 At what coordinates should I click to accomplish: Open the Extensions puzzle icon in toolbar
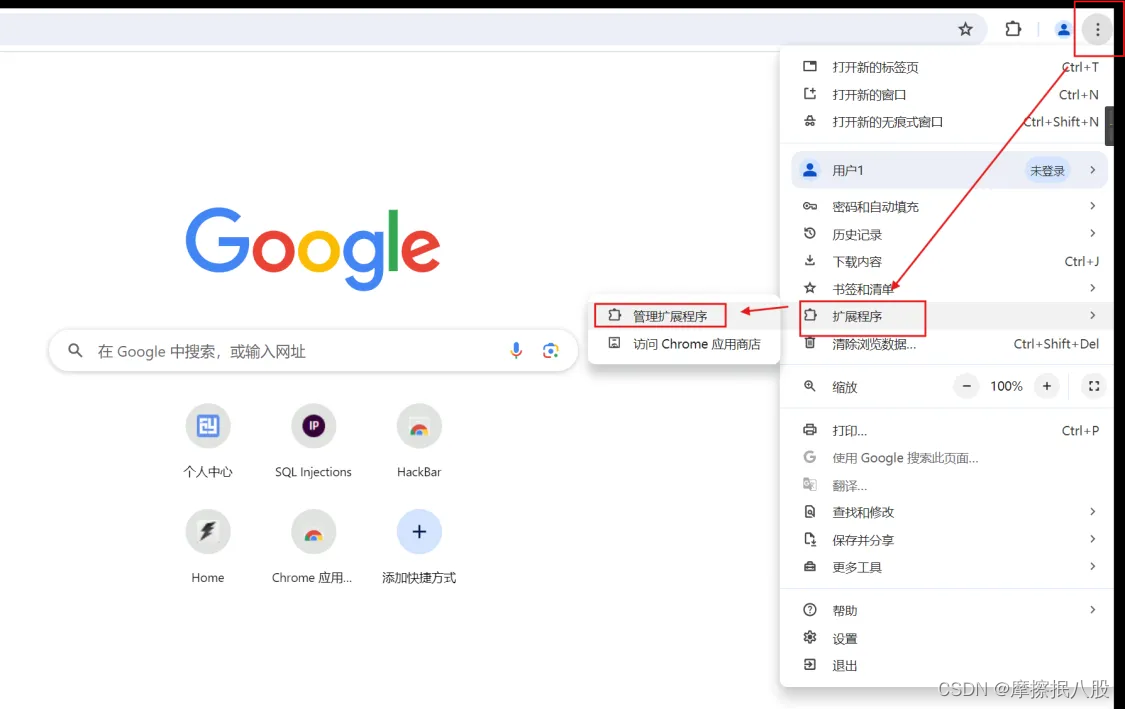1012,29
